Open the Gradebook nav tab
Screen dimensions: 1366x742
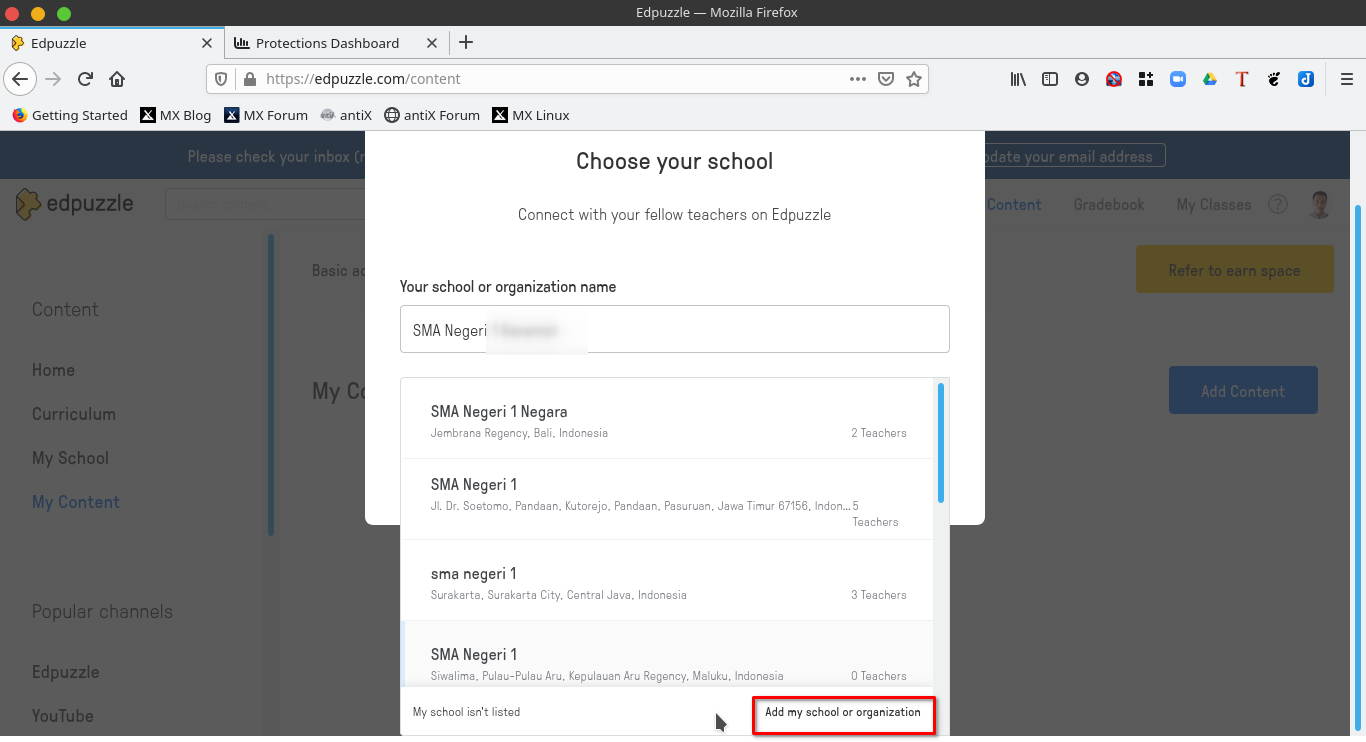coord(1109,204)
